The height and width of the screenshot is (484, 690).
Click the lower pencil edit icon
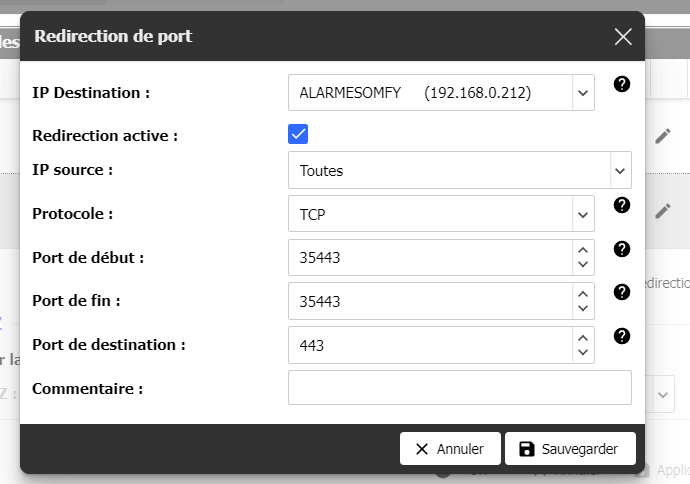pyautogui.click(x=662, y=211)
